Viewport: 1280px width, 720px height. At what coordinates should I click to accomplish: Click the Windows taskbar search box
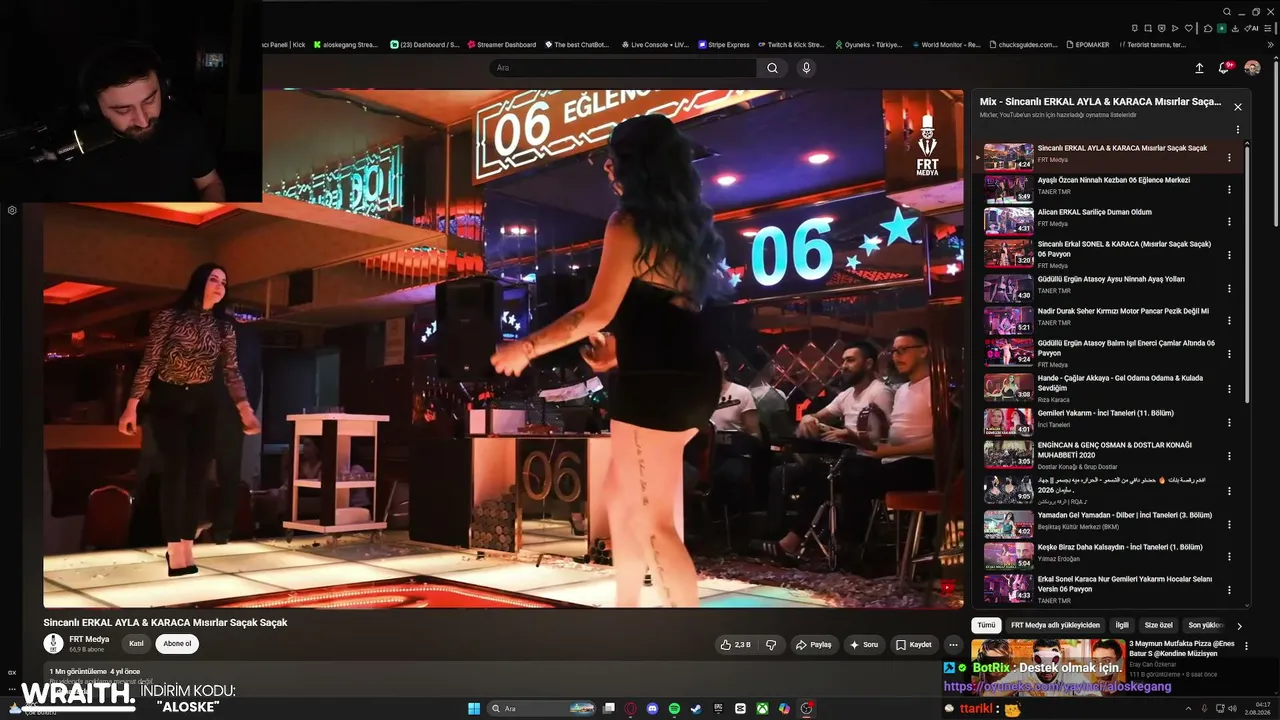543,708
